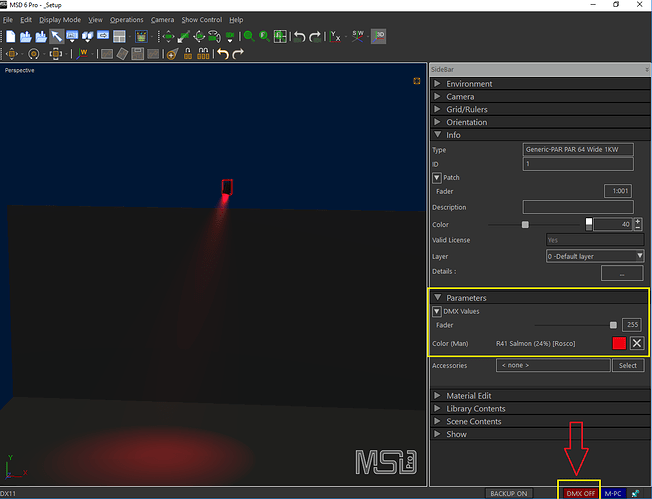Select the green camera orbit tool
652x499 pixels.
pyautogui.click(x=199, y=37)
